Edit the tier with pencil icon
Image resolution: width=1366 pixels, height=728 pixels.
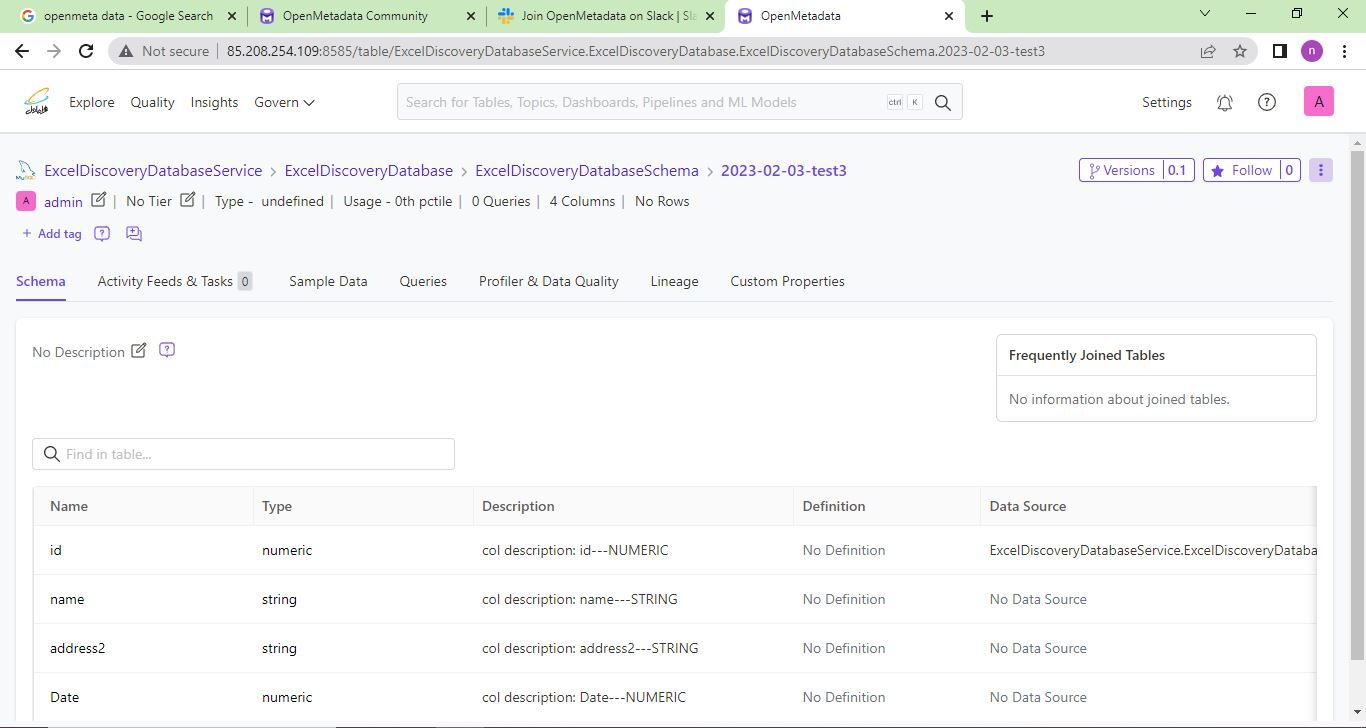[x=187, y=200]
